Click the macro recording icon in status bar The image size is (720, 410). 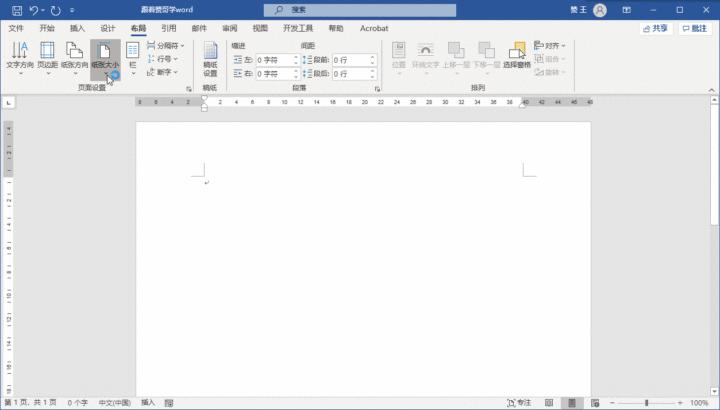click(169, 403)
